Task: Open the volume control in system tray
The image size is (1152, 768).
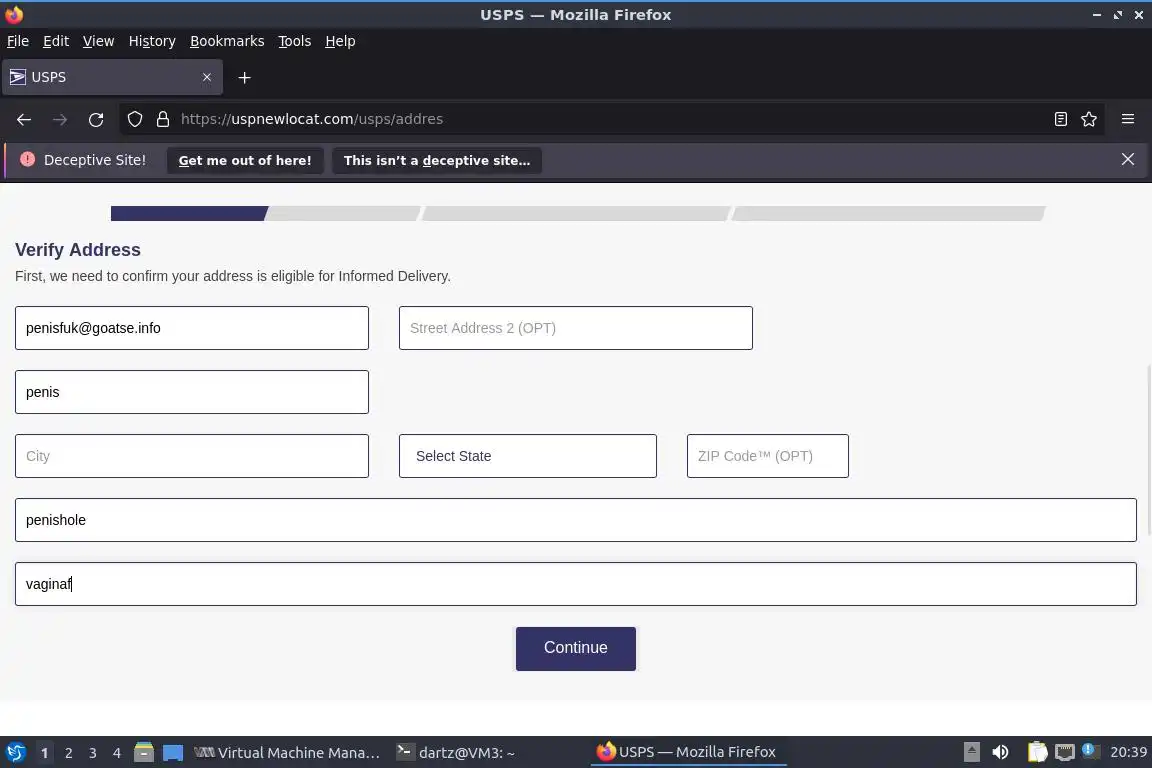Action: [1000, 752]
